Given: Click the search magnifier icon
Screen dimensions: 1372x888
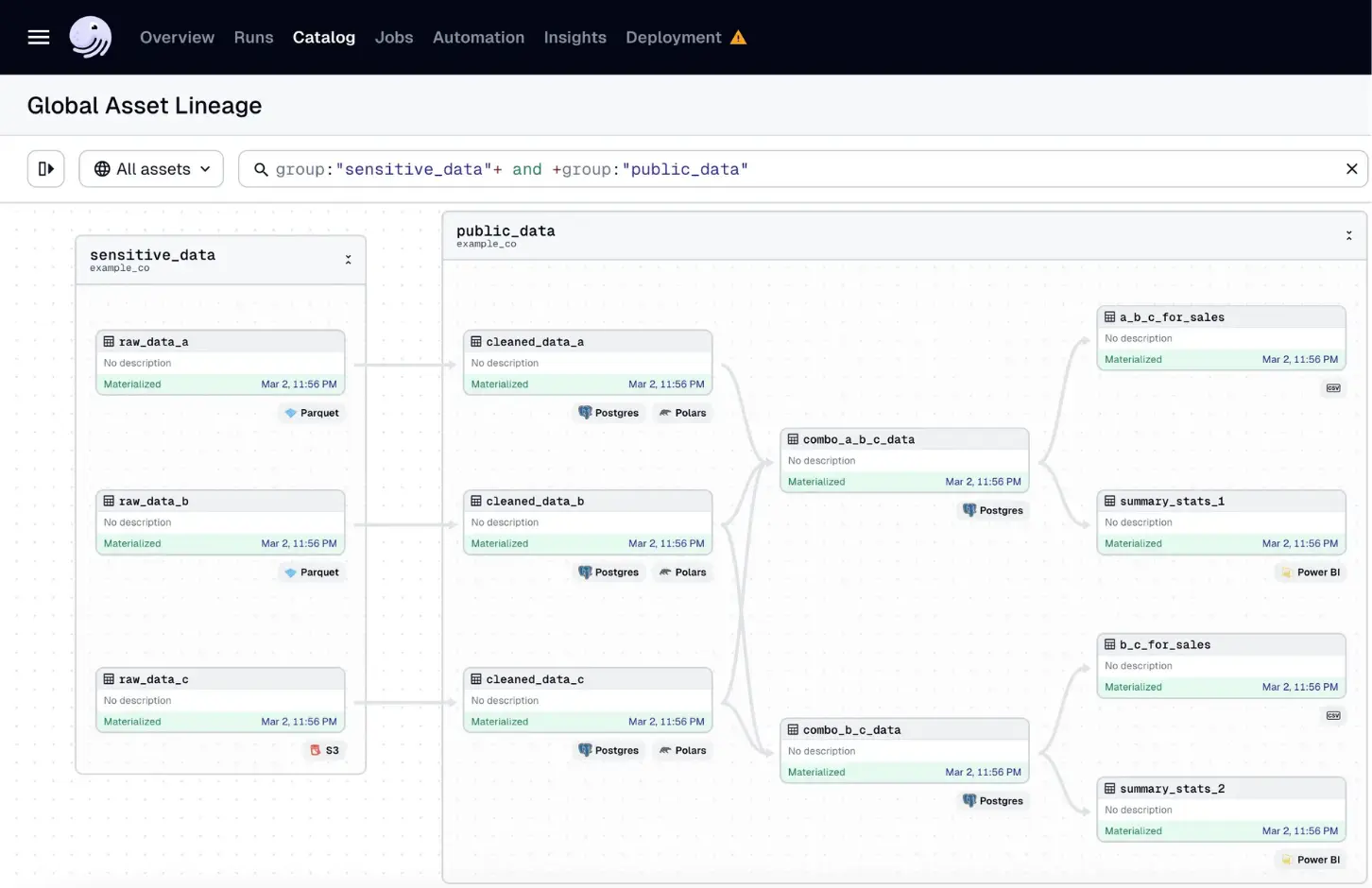Looking at the screenshot, I should coord(261,169).
